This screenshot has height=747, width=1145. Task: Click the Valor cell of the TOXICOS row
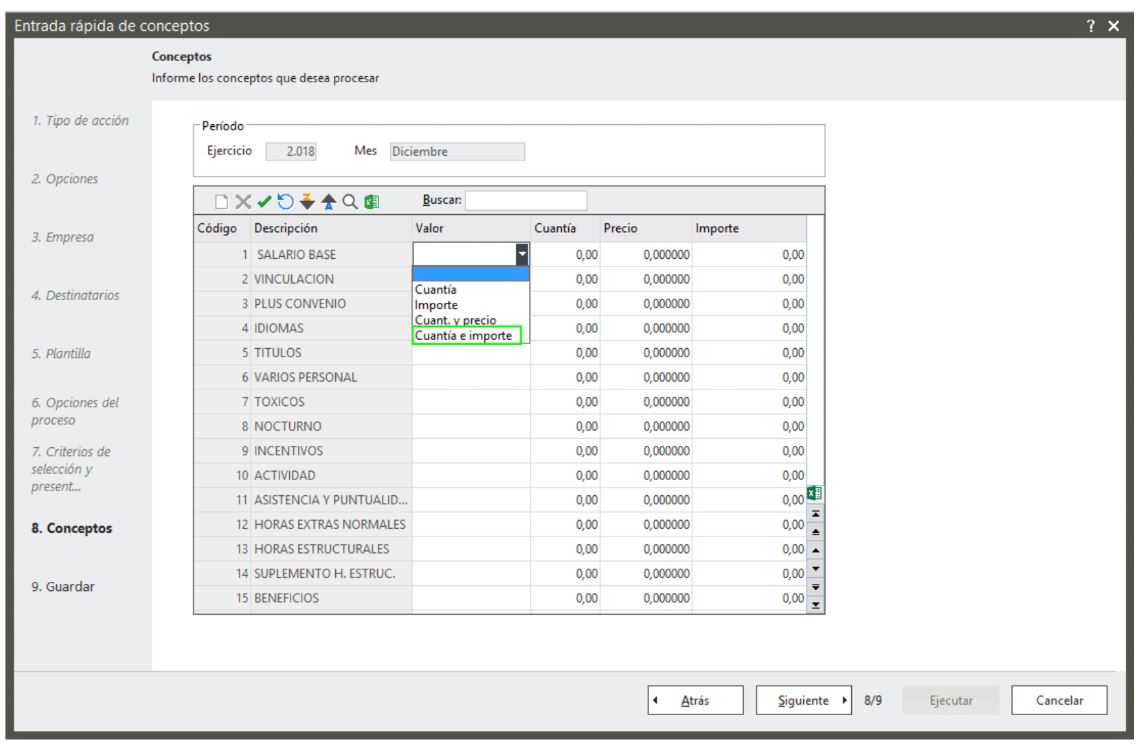click(x=471, y=402)
